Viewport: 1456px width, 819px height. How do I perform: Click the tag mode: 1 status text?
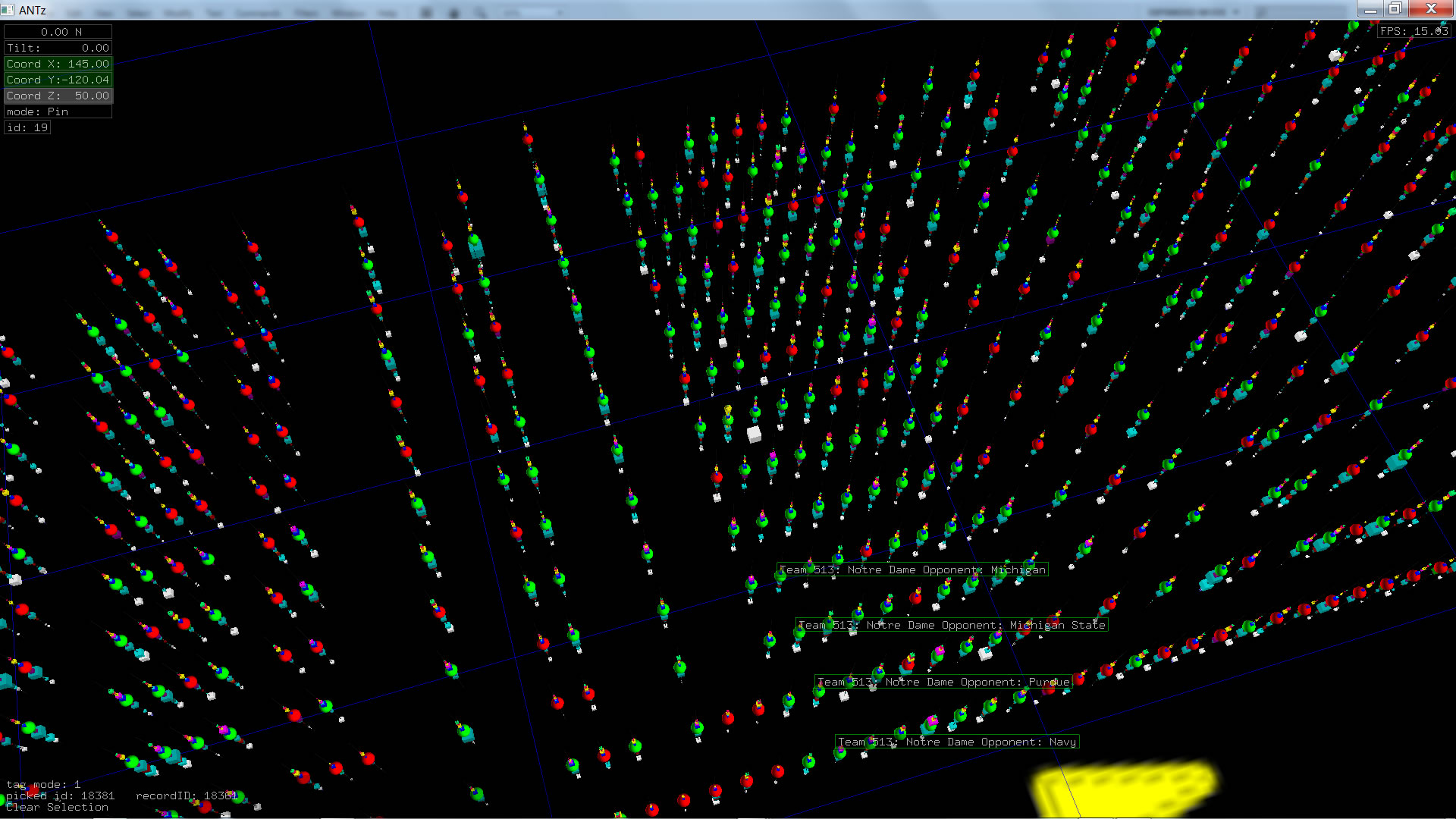coord(43,784)
